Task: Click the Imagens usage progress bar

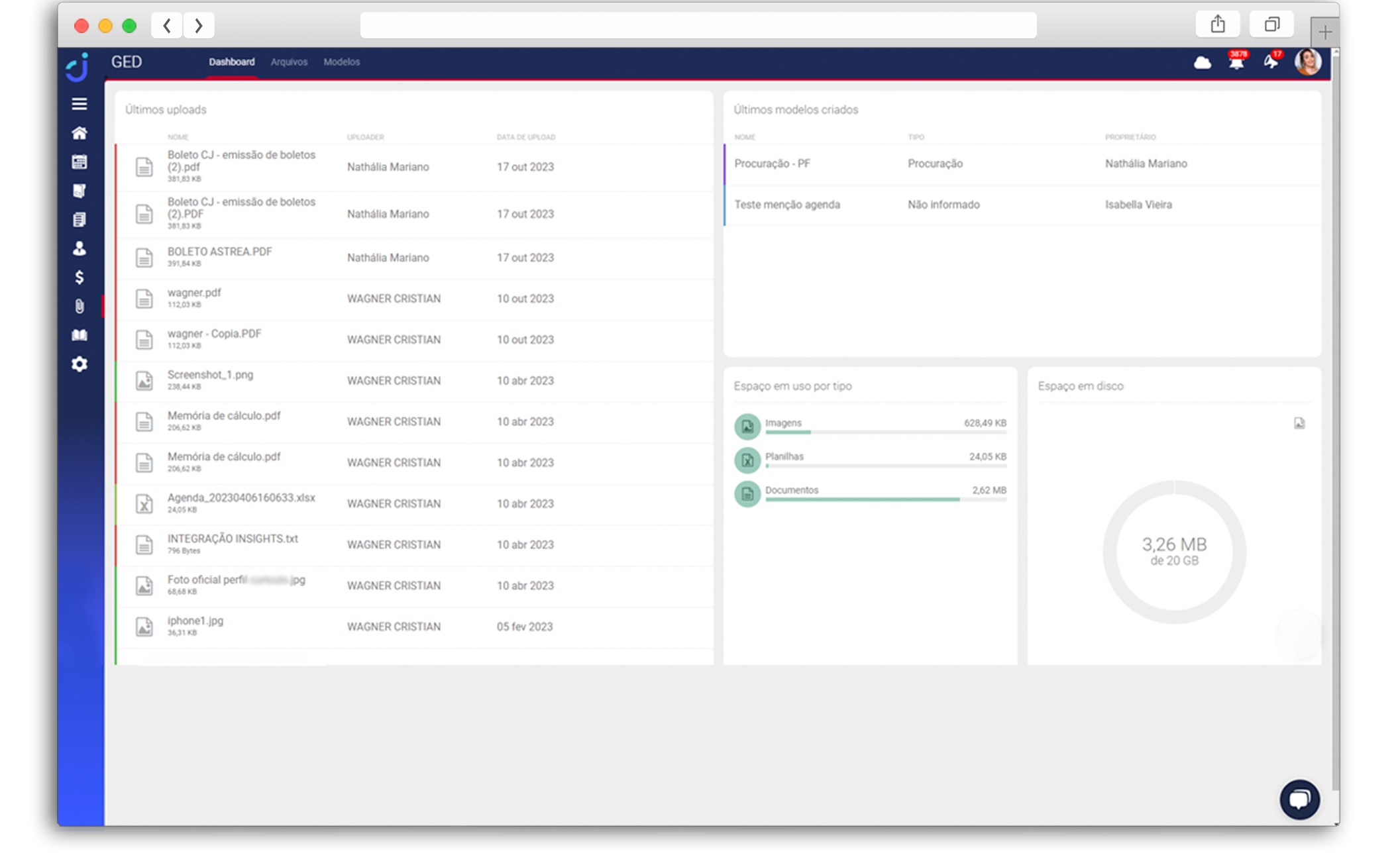Action: (x=886, y=432)
